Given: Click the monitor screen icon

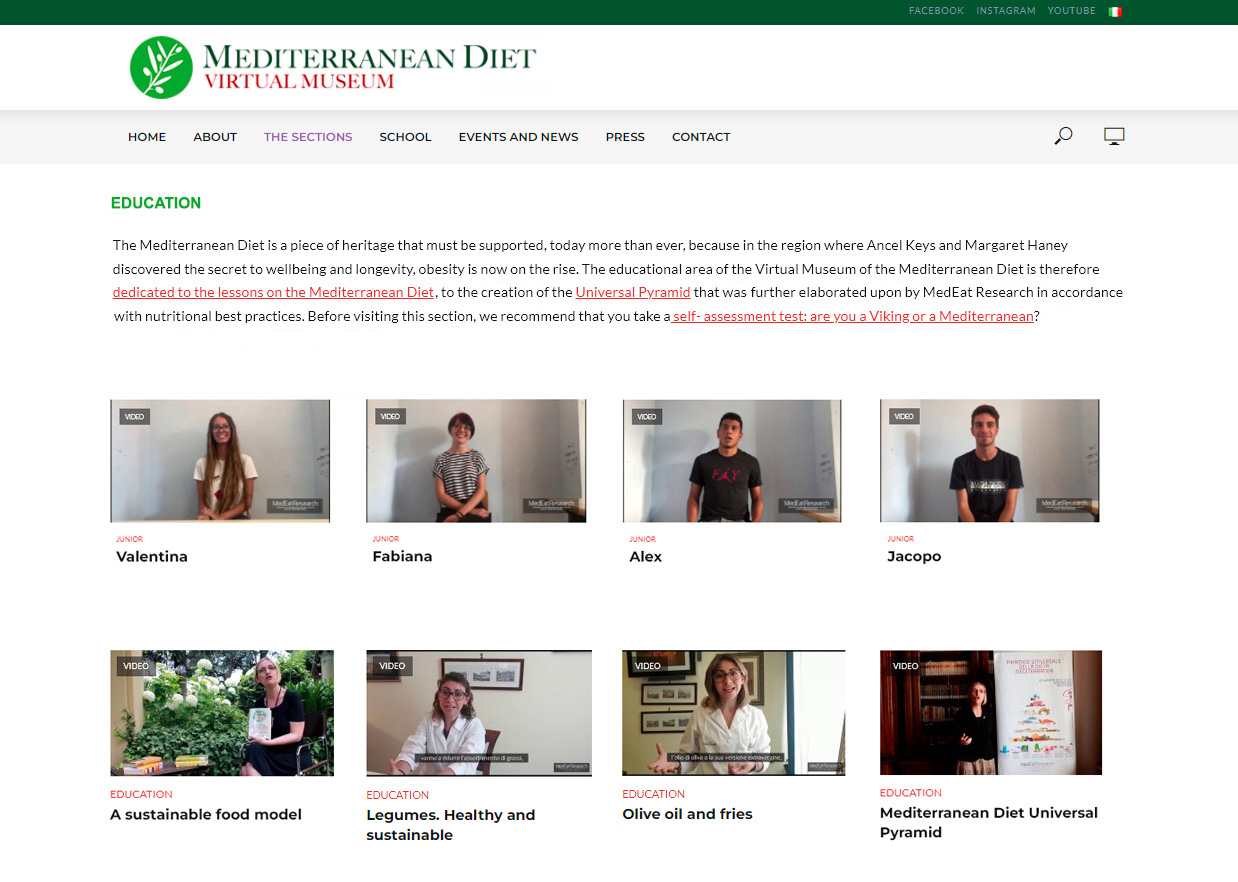Looking at the screenshot, I should (1114, 136).
